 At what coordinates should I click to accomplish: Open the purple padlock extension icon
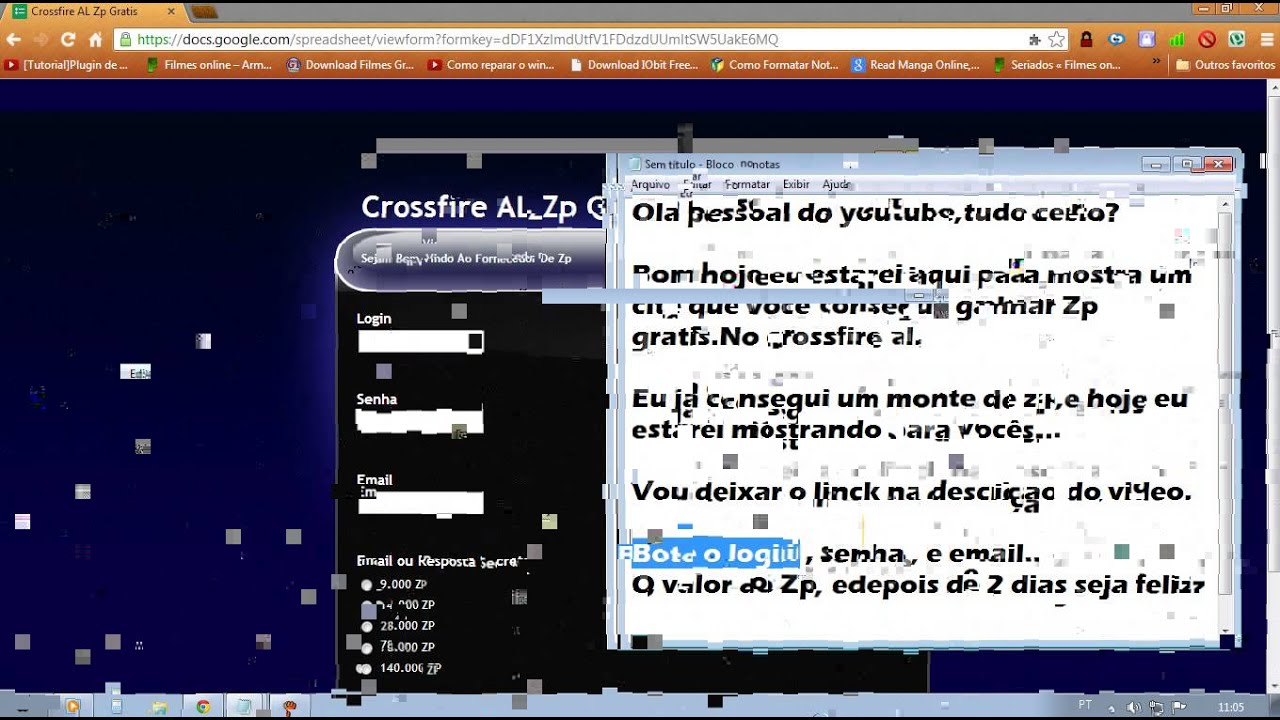(1147, 40)
